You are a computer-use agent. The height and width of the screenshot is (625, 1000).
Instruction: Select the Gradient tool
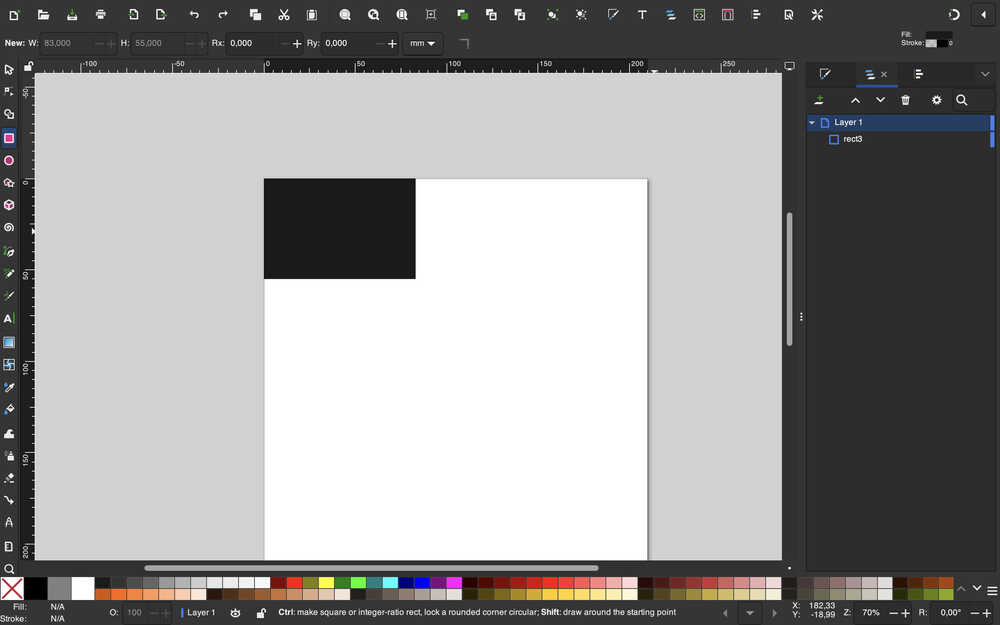(9, 342)
